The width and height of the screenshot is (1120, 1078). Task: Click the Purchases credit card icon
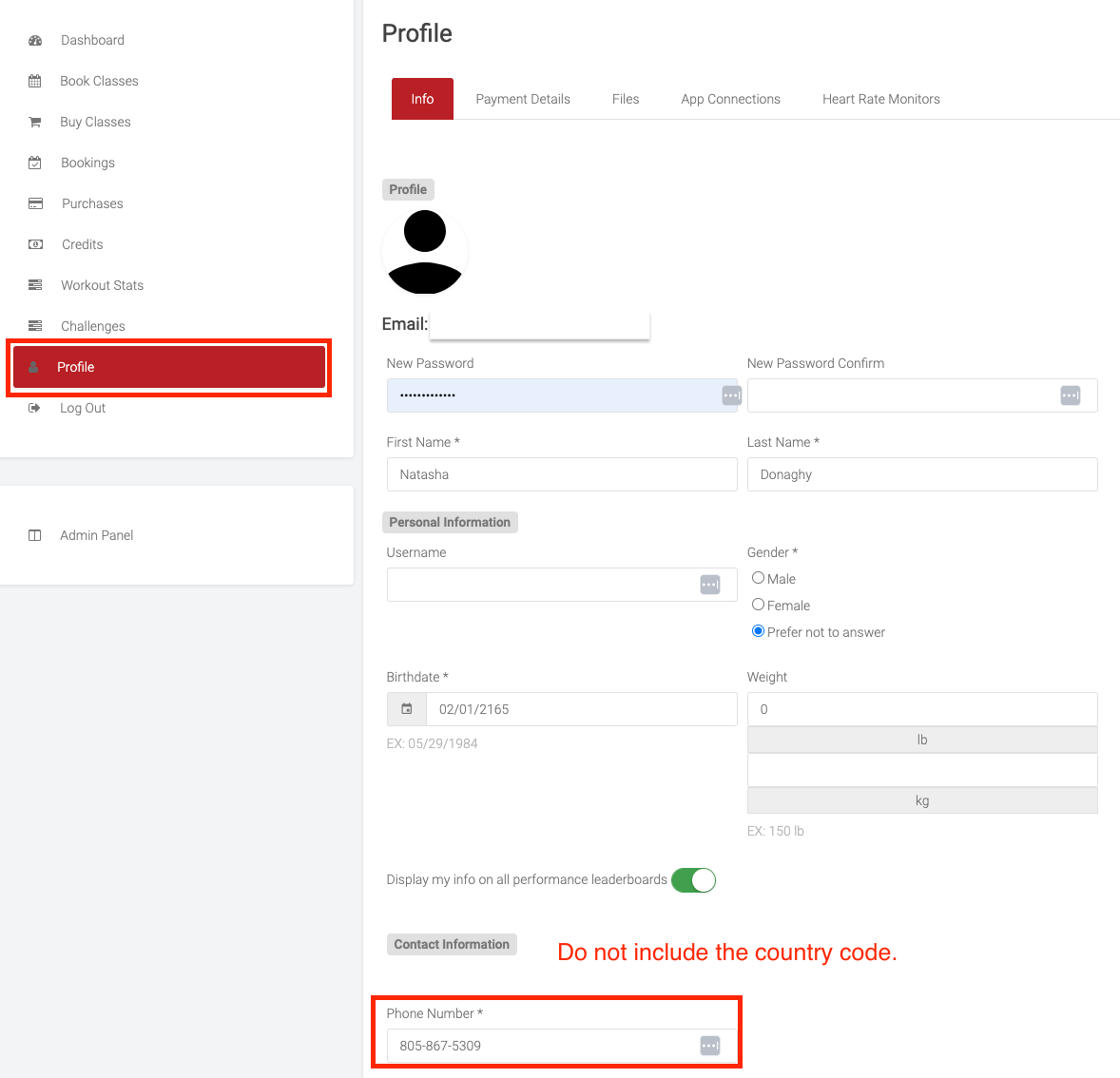[x=35, y=203]
